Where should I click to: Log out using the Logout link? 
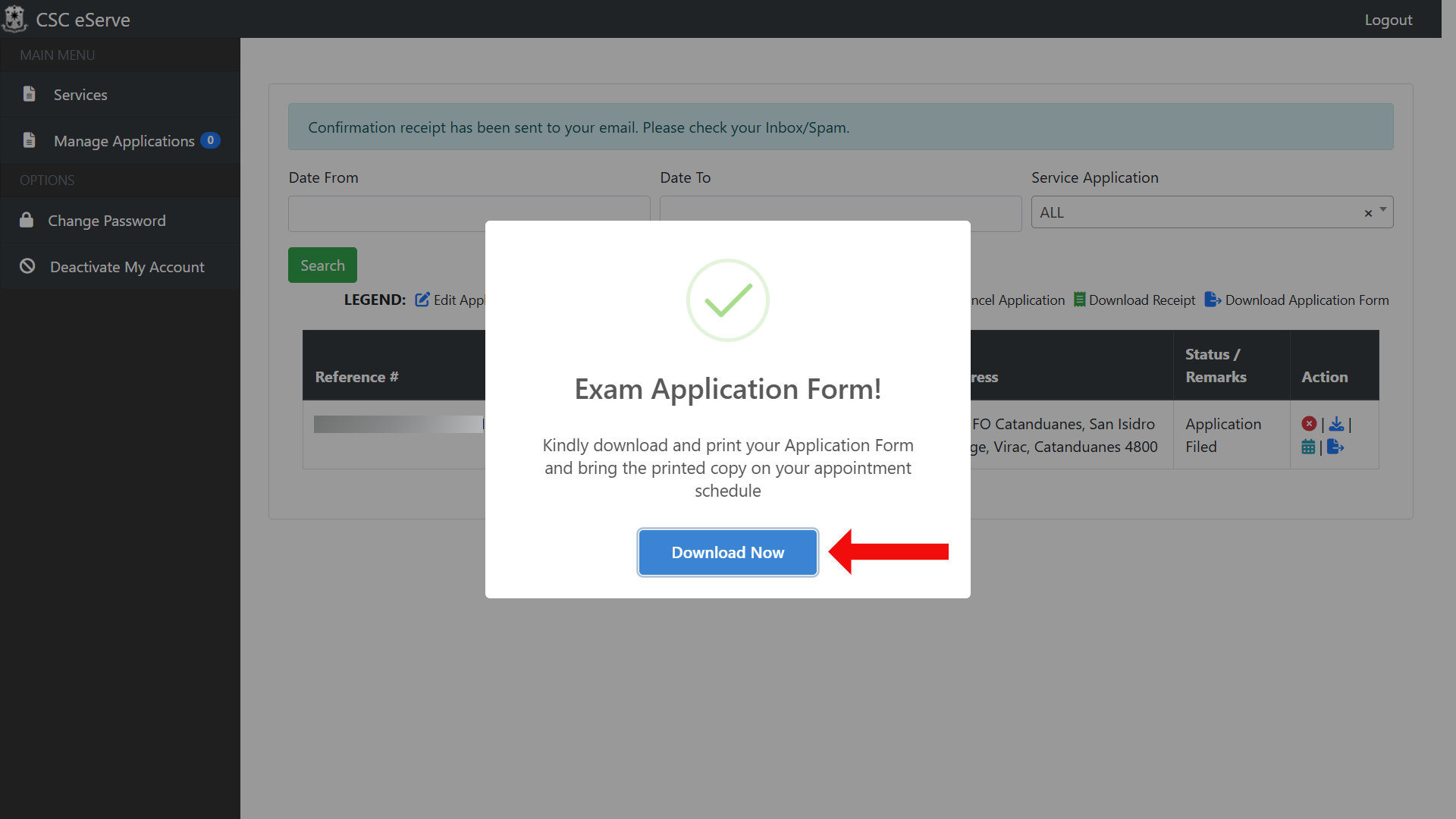1388,20
